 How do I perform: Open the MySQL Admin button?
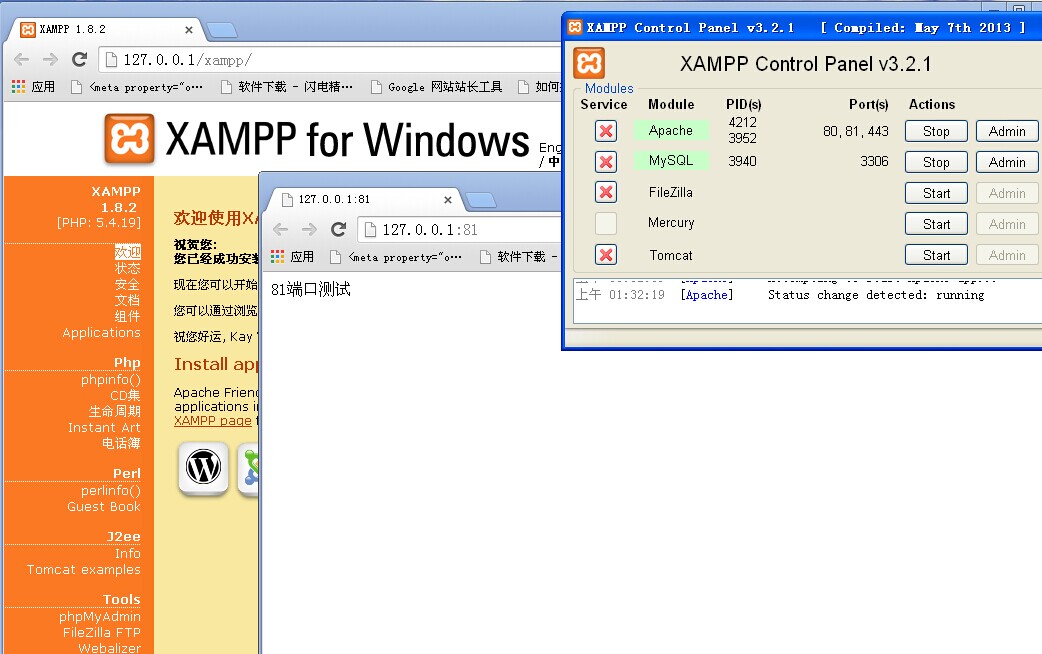click(x=1006, y=162)
